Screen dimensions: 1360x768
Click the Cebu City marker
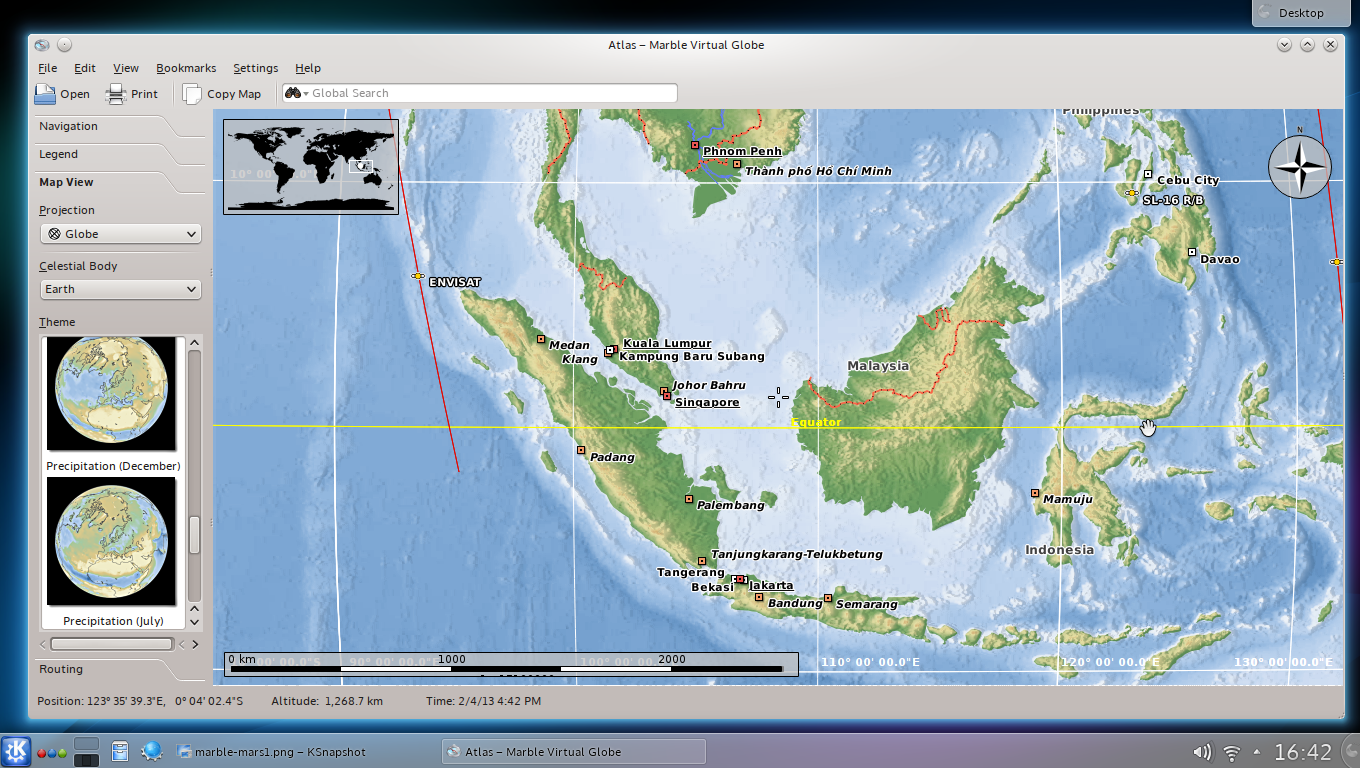pyautogui.click(x=1148, y=174)
